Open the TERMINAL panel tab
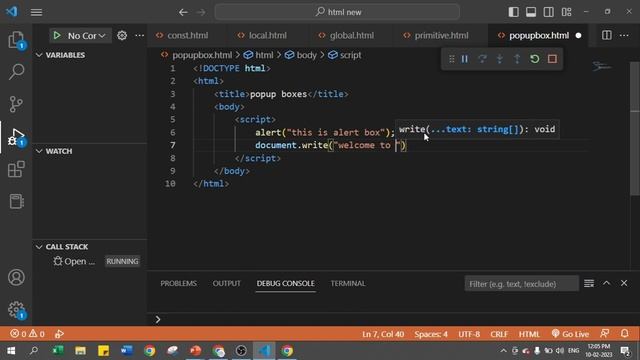The width and height of the screenshot is (640, 360). [348, 283]
